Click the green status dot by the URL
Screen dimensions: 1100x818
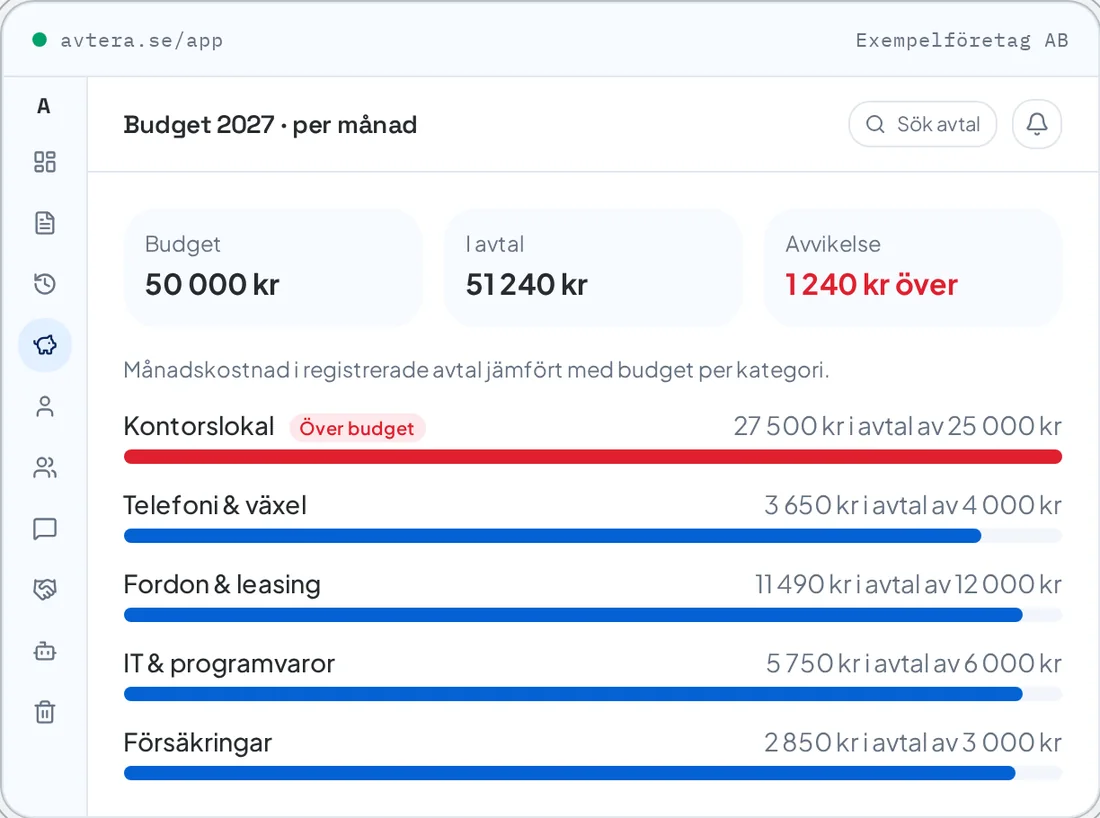click(x=40, y=40)
